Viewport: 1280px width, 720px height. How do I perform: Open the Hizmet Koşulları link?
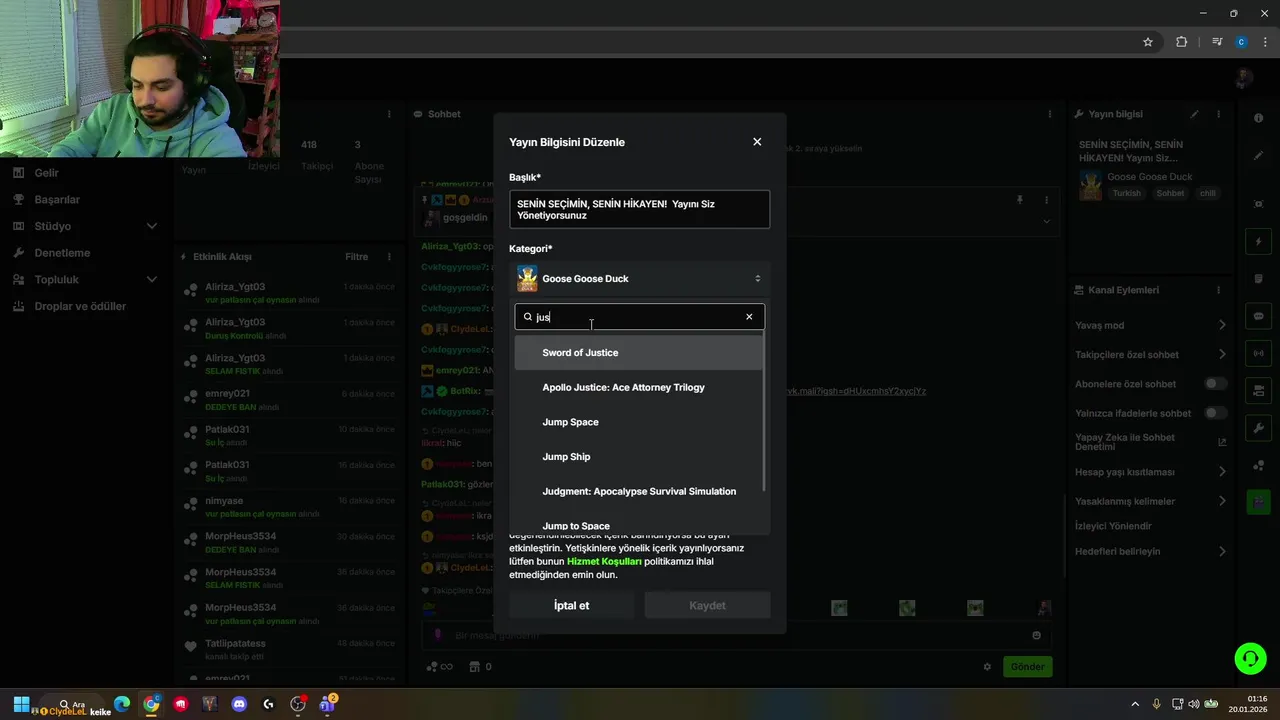(604, 561)
